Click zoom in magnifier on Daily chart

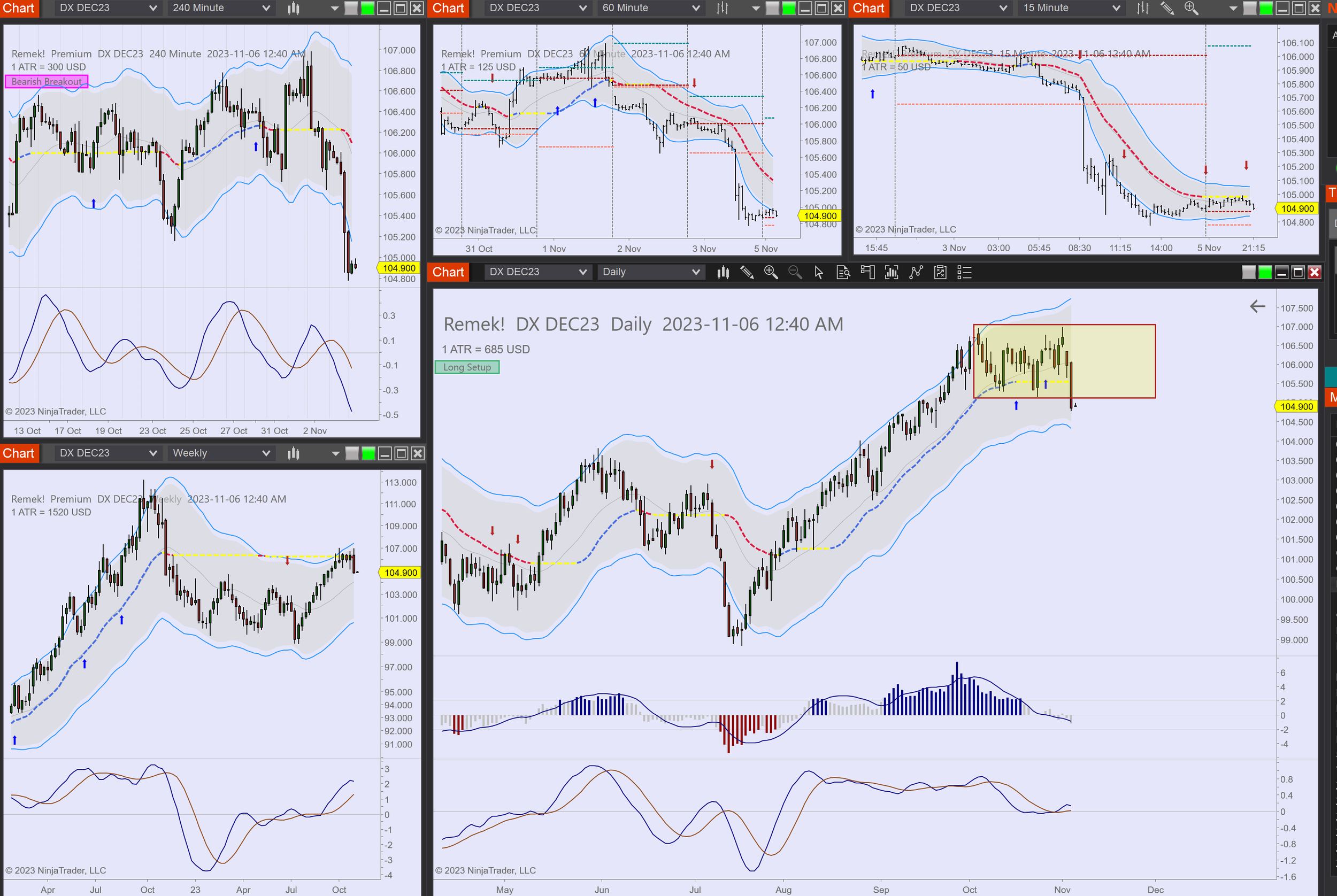click(x=771, y=273)
